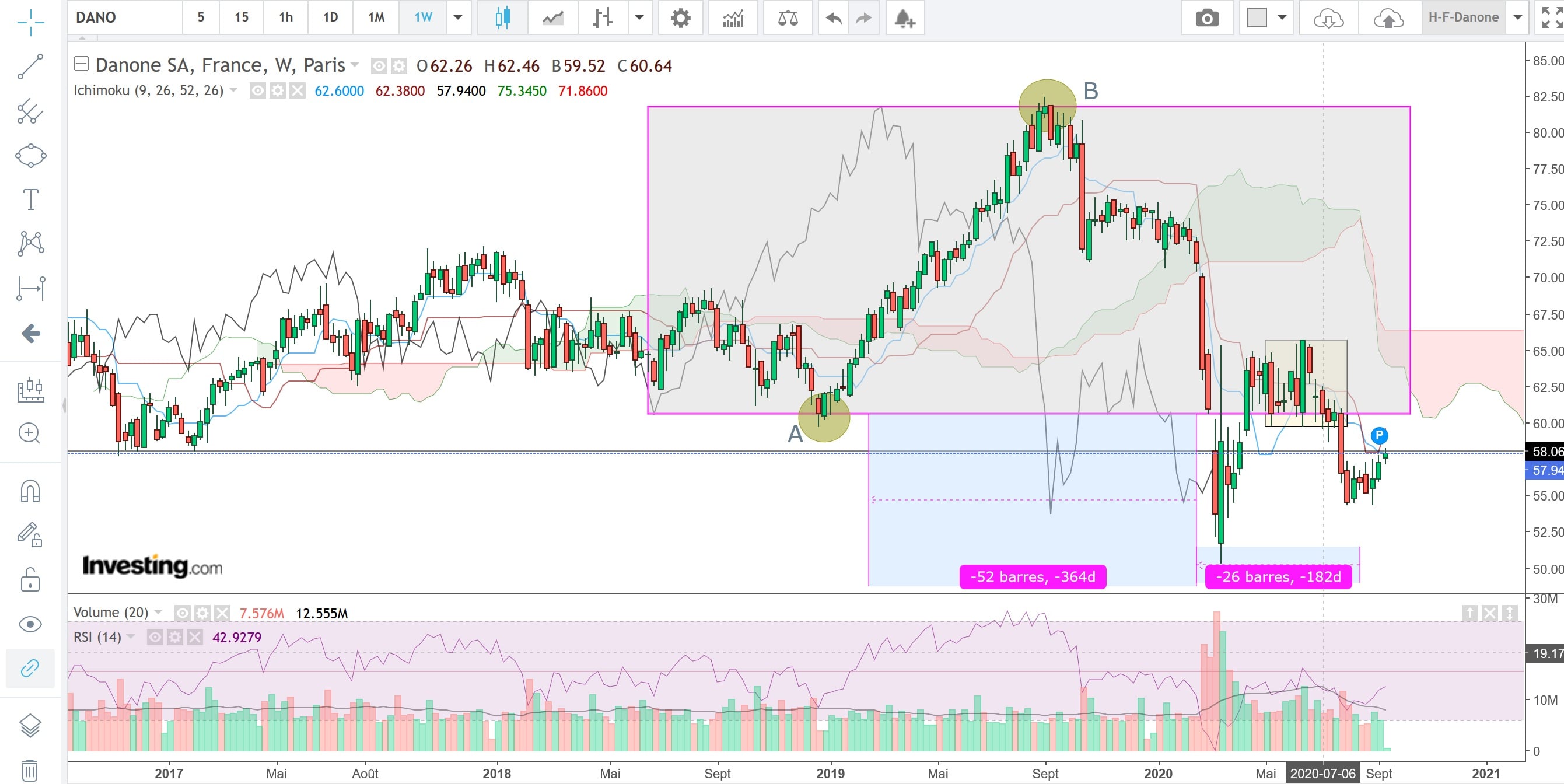The height and width of the screenshot is (784, 1564).
Task: Hide the Ichimoku indicator
Action: pos(257,91)
